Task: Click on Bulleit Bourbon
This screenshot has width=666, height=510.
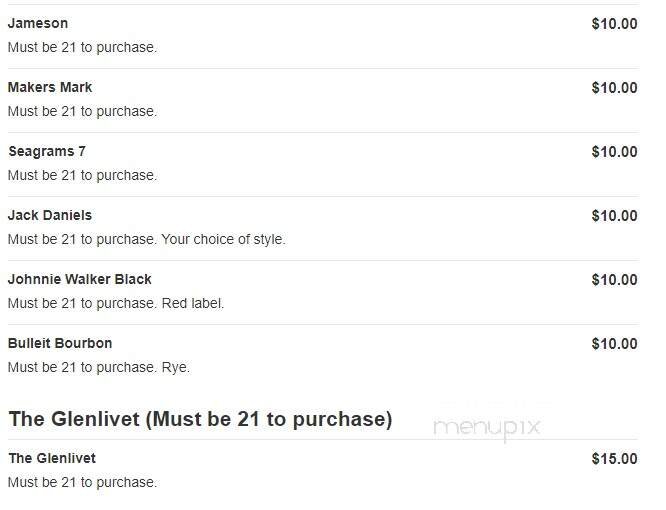Action: [60, 343]
